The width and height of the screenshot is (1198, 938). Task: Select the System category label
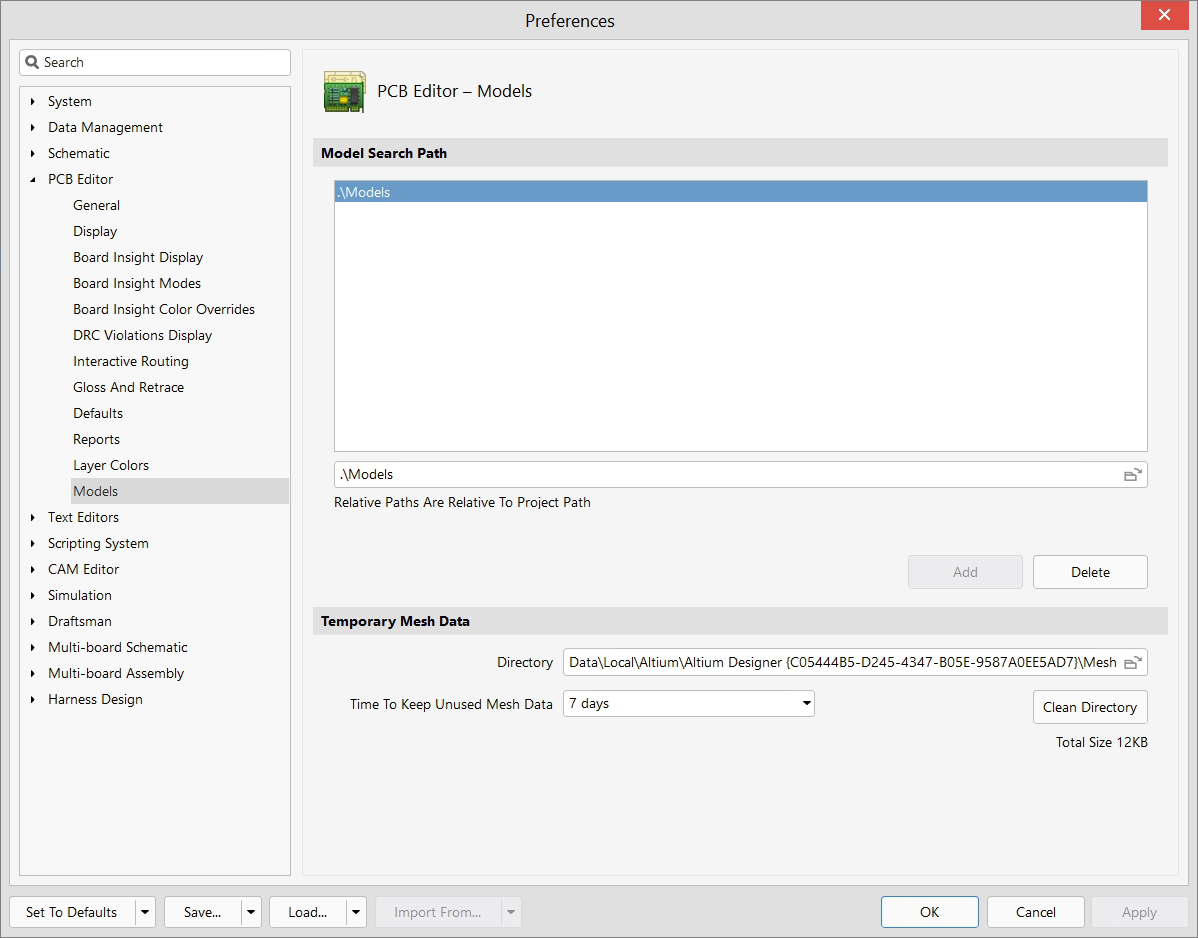(x=70, y=102)
